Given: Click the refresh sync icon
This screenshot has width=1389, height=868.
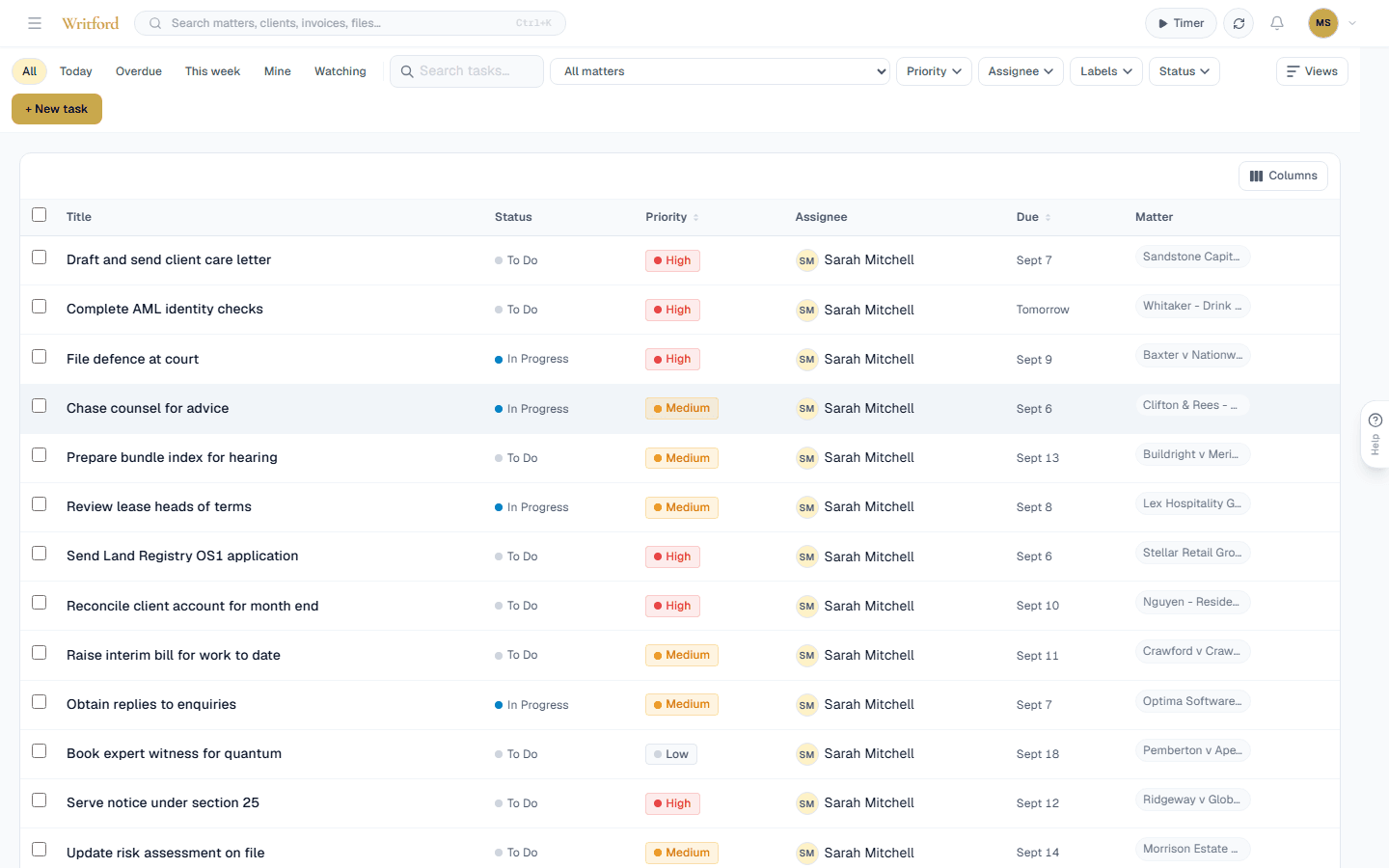Looking at the screenshot, I should (x=1239, y=23).
